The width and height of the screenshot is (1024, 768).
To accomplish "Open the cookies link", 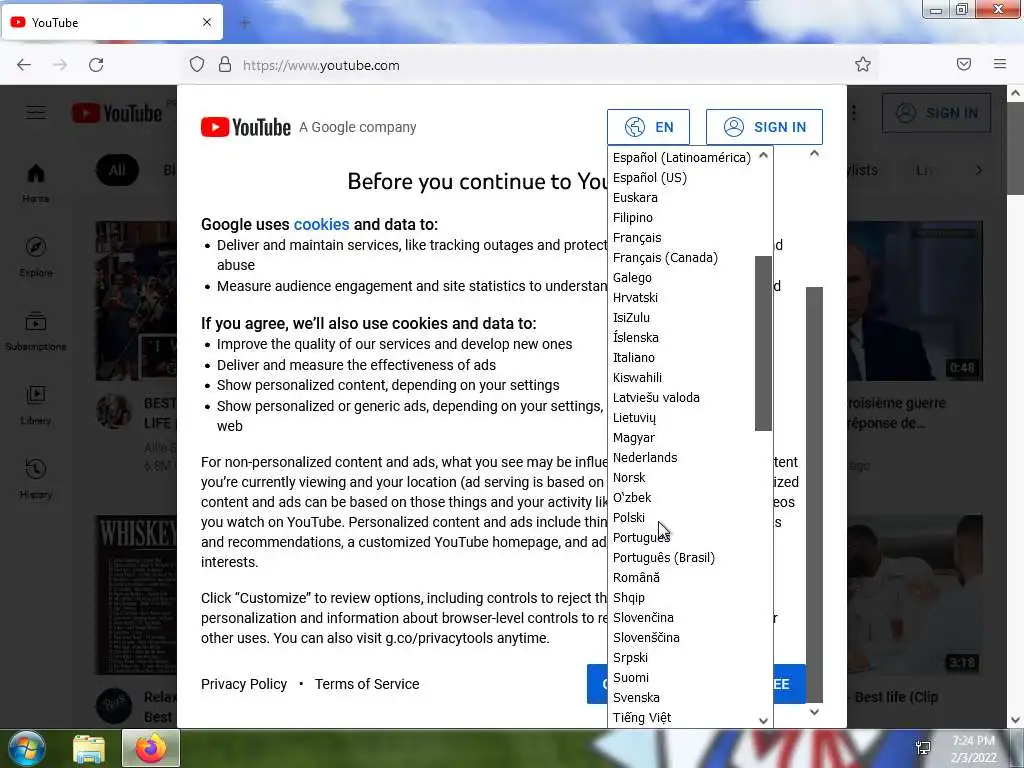I will pyautogui.click(x=321, y=224).
